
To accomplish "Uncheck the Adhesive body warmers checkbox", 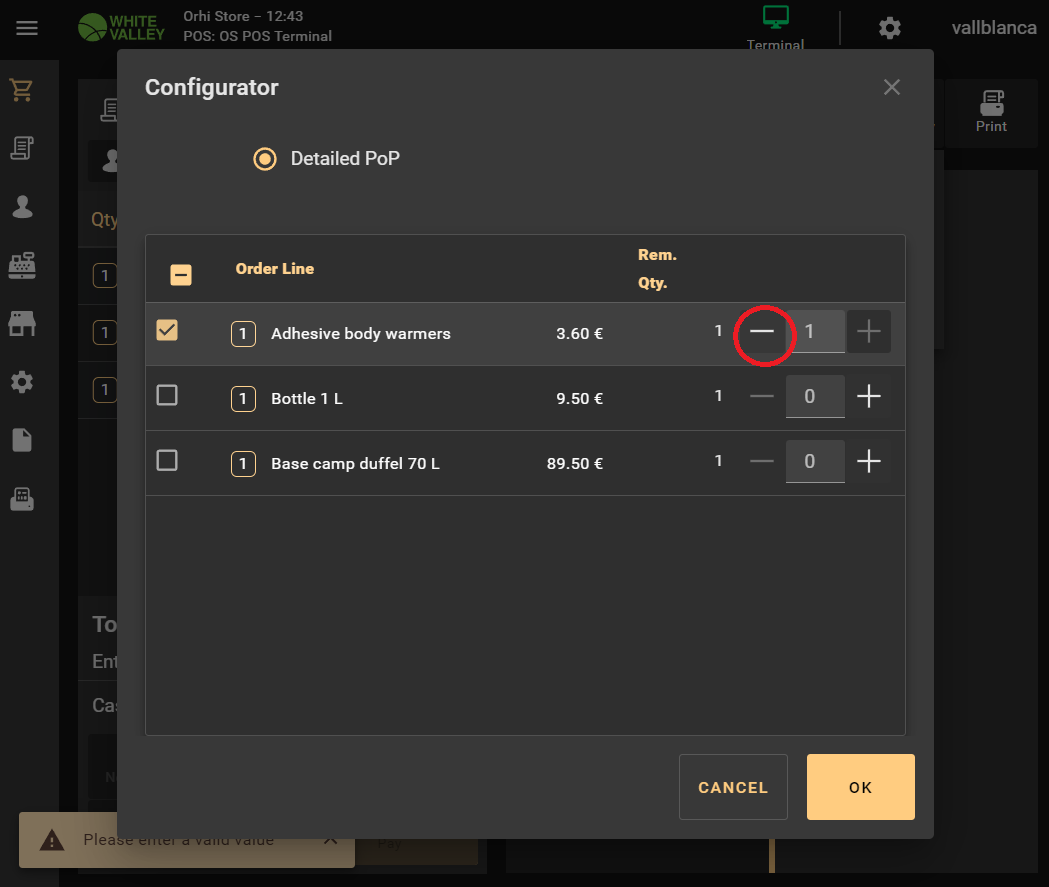I will point(167,330).
